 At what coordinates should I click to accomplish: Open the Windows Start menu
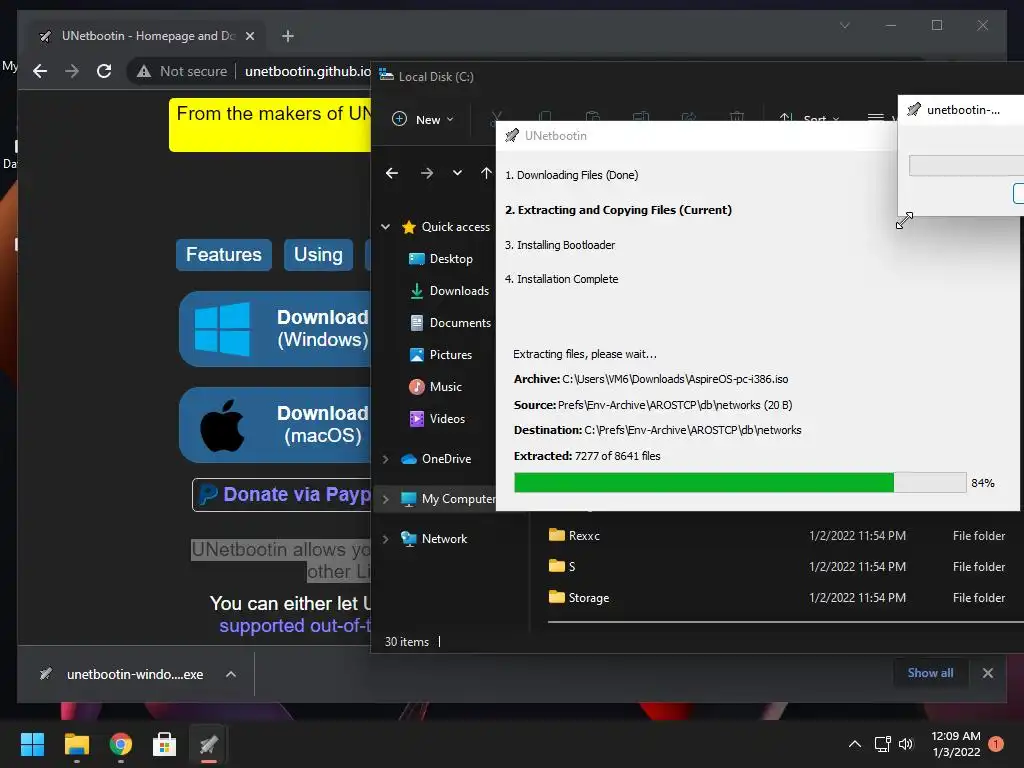tap(32, 744)
